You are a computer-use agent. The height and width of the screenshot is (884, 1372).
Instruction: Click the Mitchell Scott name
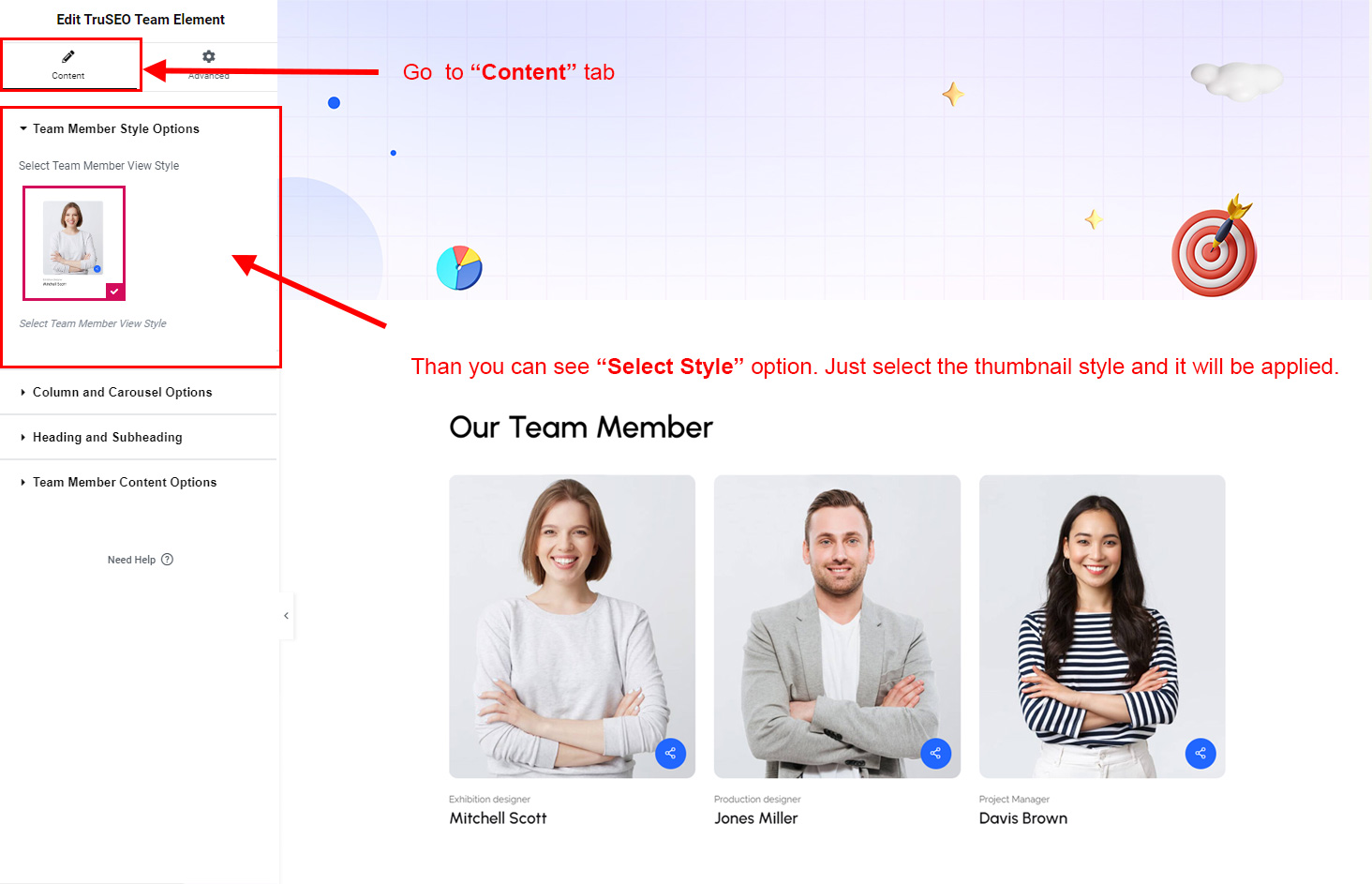point(498,818)
